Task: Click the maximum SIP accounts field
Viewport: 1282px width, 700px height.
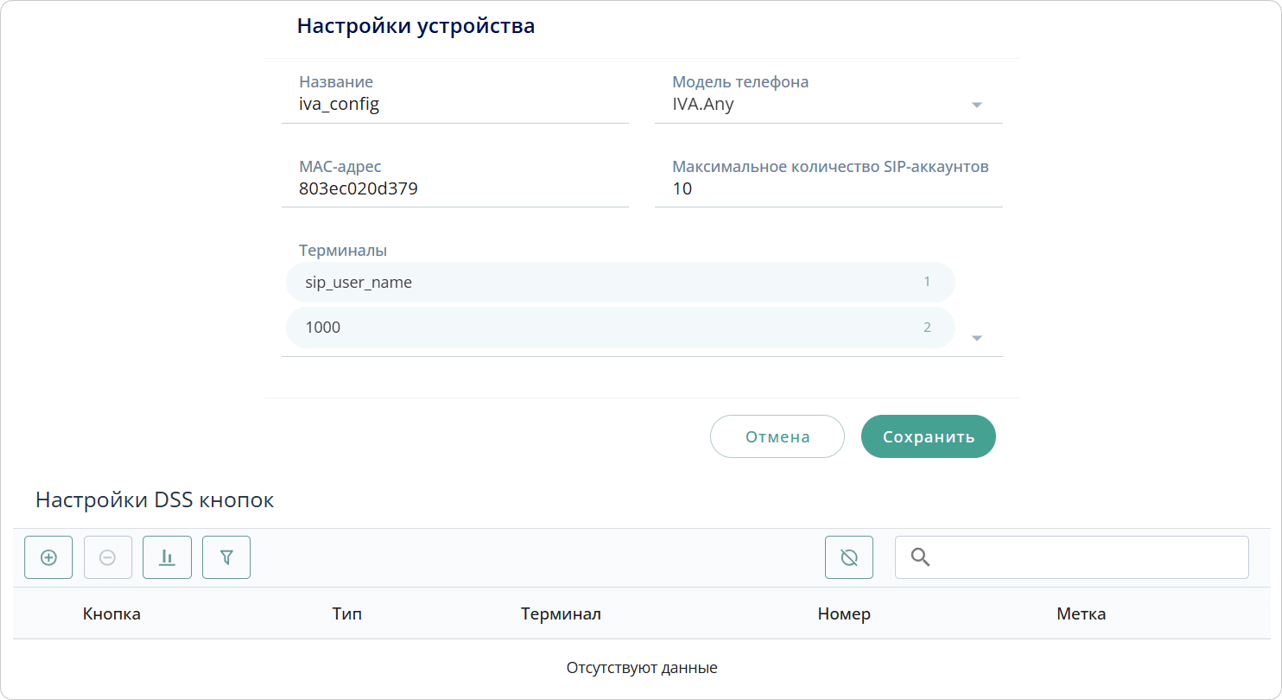Action: coord(828,188)
